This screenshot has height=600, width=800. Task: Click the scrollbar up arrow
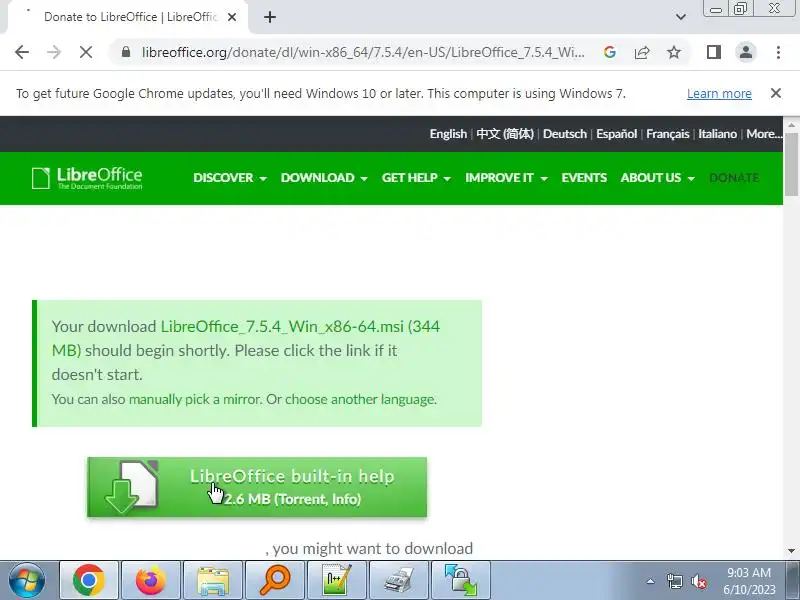pyautogui.click(x=791, y=124)
